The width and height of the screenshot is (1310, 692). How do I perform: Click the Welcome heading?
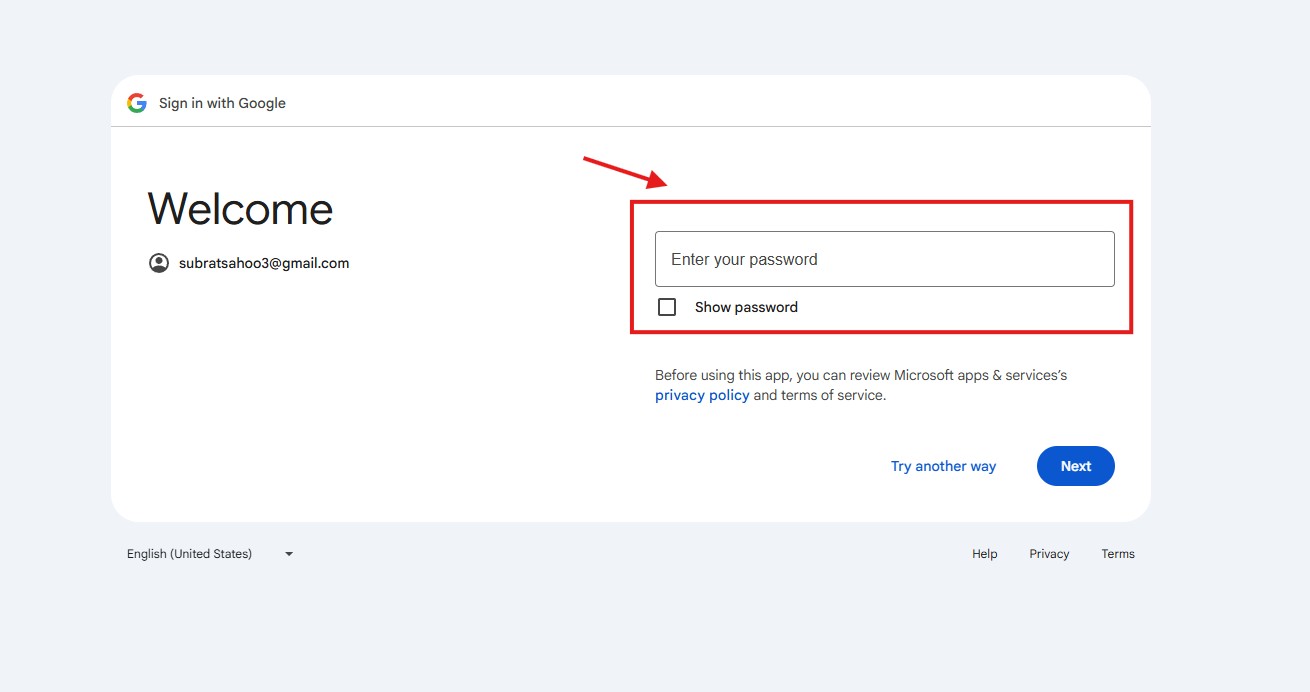click(x=240, y=209)
